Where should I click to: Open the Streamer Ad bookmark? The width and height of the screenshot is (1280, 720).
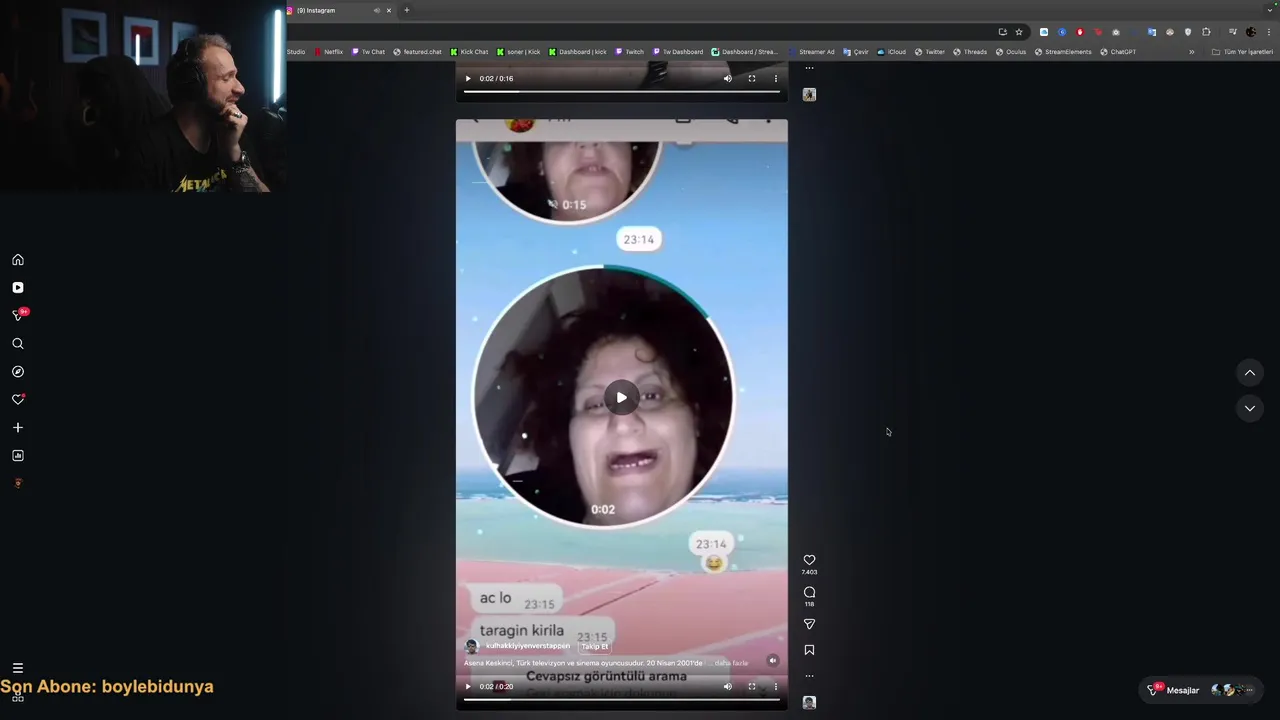coord(811,52)
